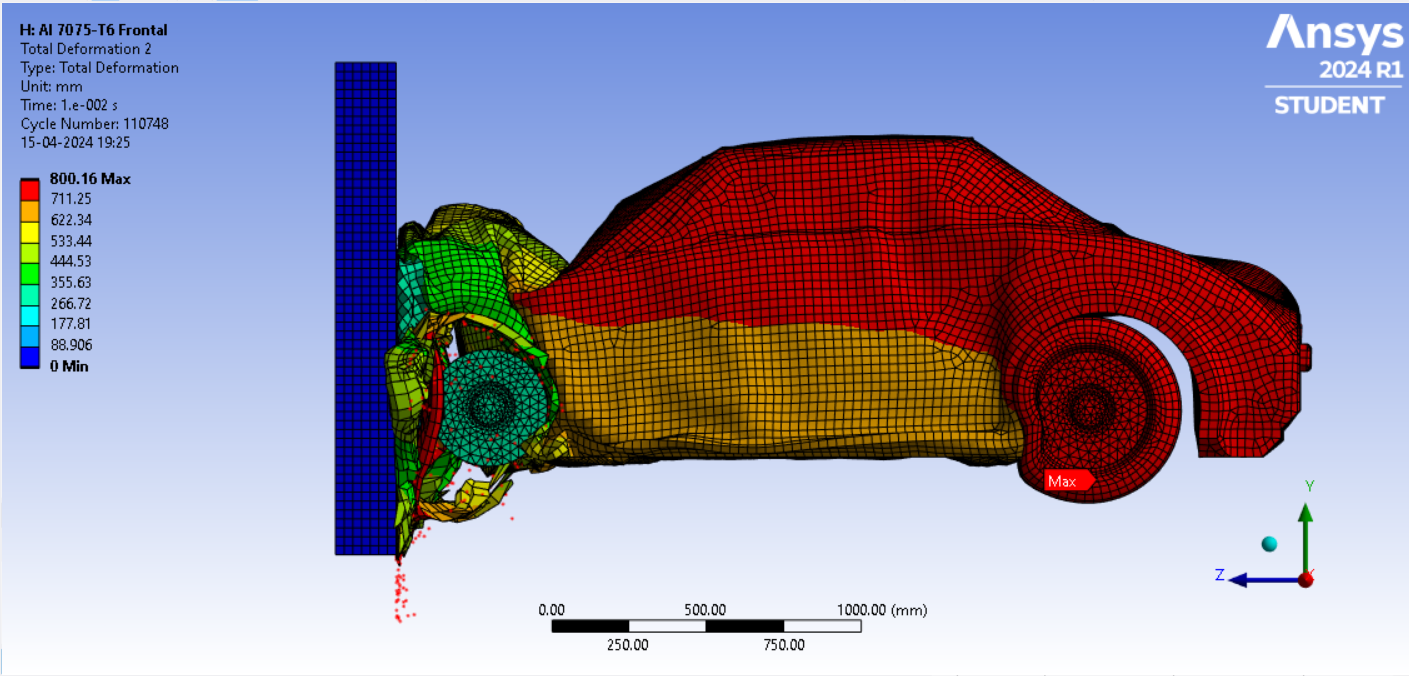
Task: Click the green Y axis of the triad
Action: tap(1305, 535)
